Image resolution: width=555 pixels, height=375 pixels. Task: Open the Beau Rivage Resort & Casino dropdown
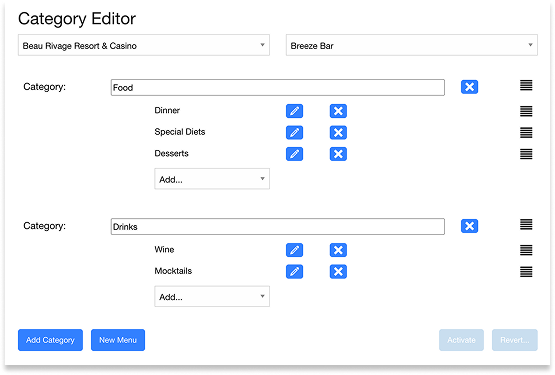(144, 45)
